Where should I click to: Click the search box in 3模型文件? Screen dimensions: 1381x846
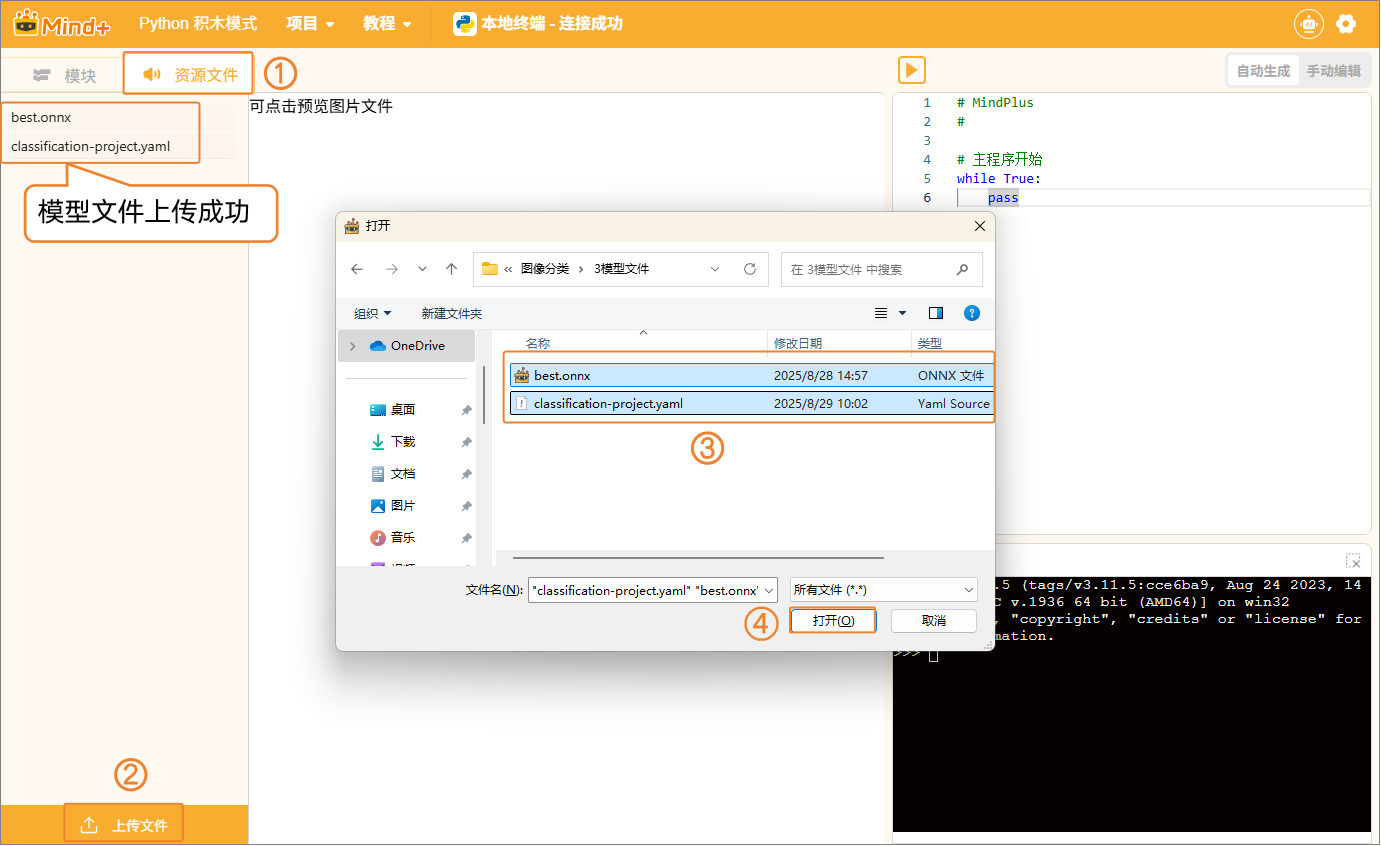pyautogui.click(x=870, y=269)
